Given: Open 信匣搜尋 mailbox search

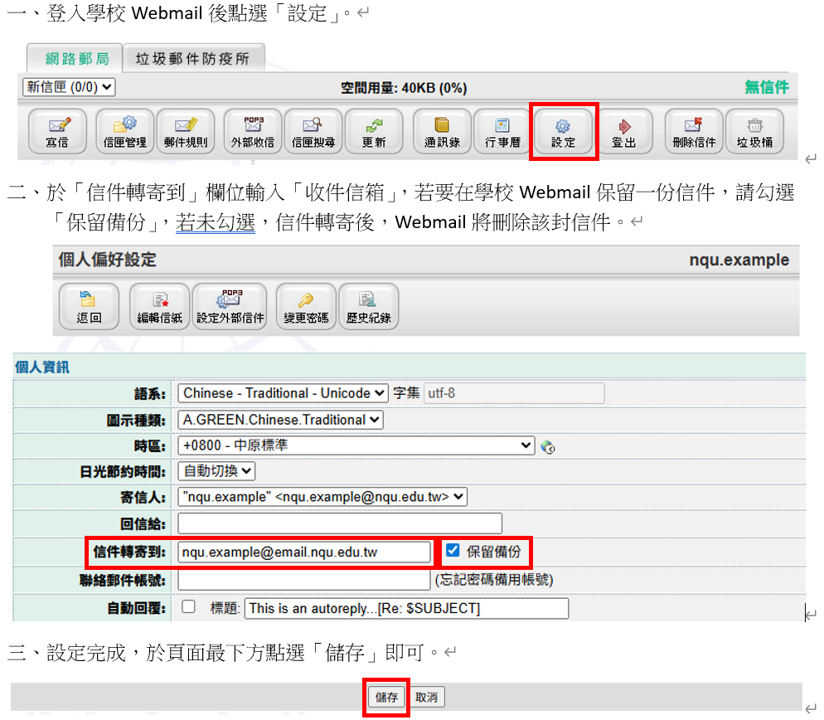Looking at the screenshot, I should (315, 130).
